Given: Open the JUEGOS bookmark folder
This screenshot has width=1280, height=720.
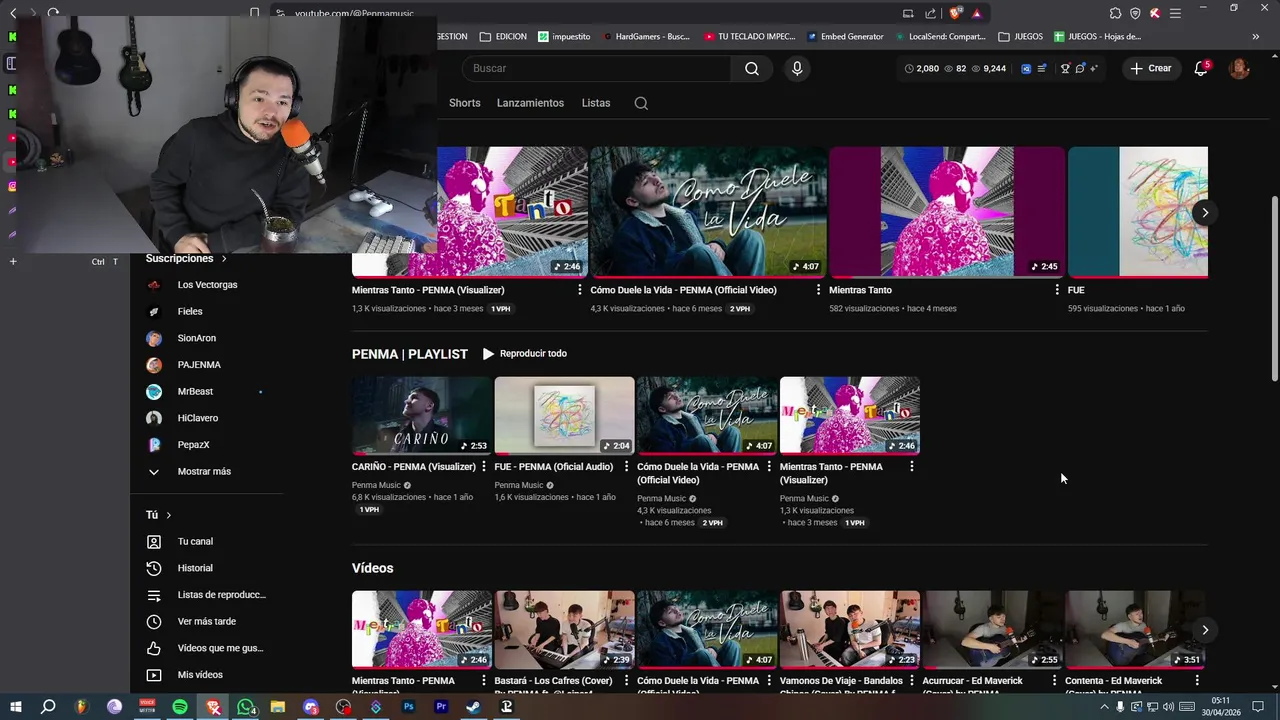Looking at the screenshot, I should point(1020,37).
